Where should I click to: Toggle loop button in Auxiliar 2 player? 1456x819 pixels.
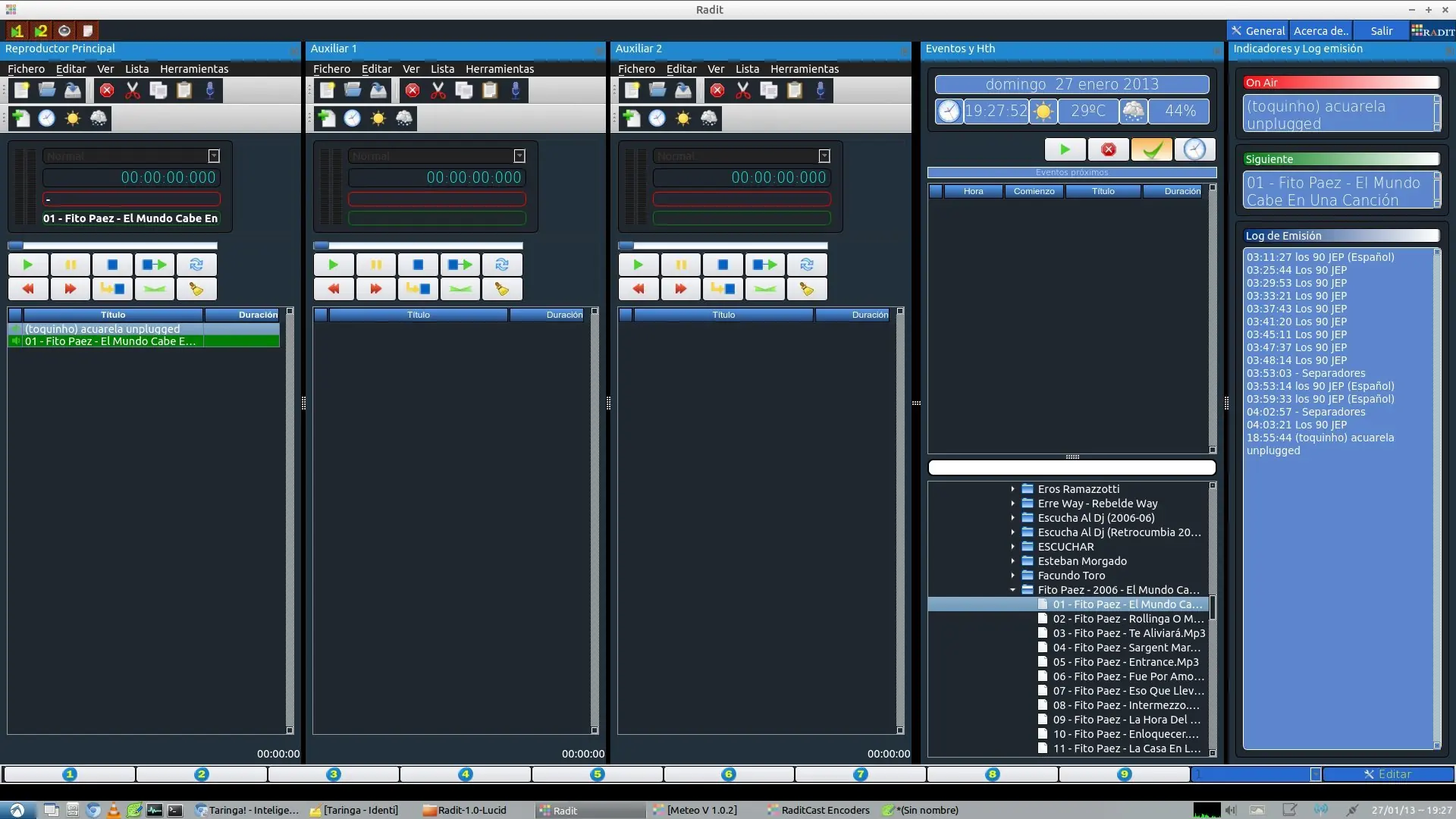[807, 265]
